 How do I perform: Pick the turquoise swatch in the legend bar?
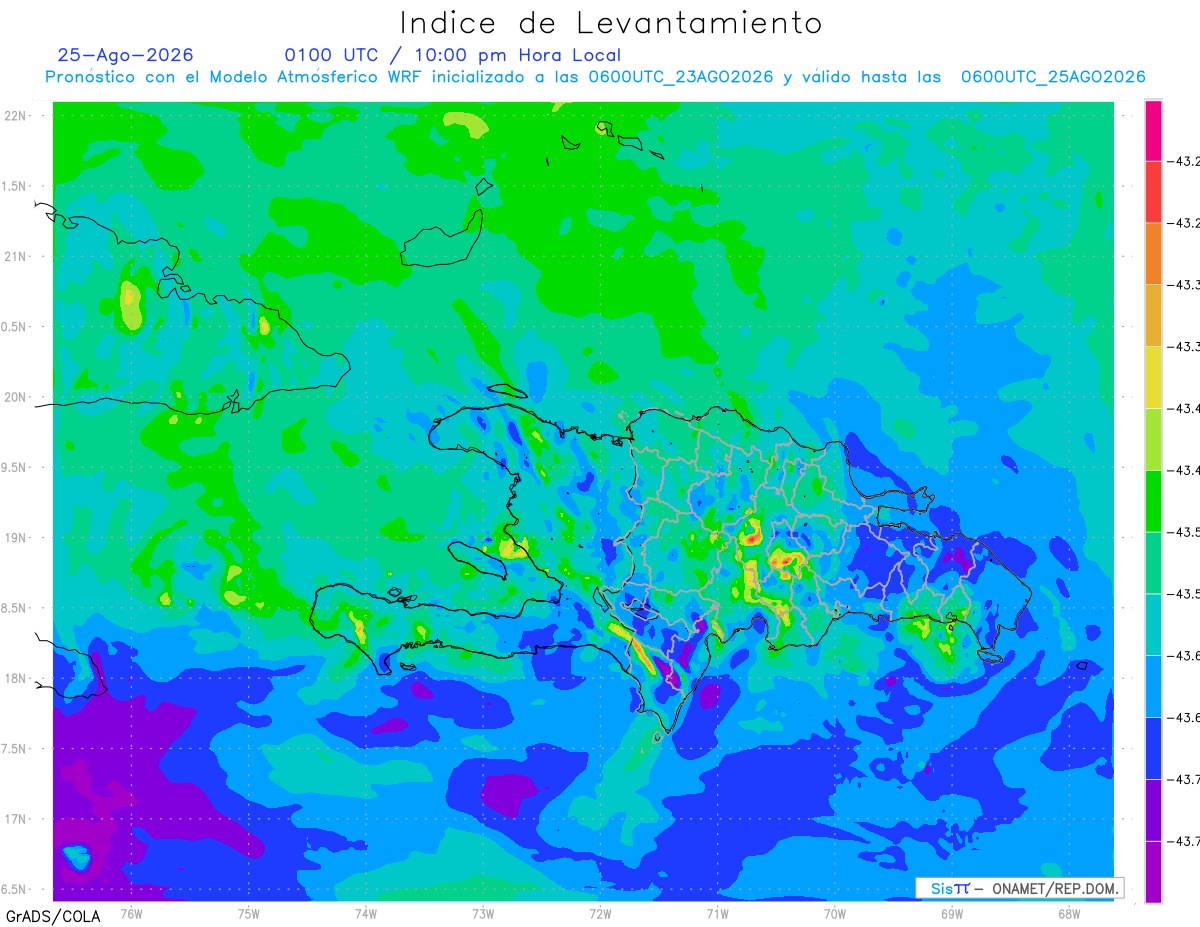(x=1153, y=625)
